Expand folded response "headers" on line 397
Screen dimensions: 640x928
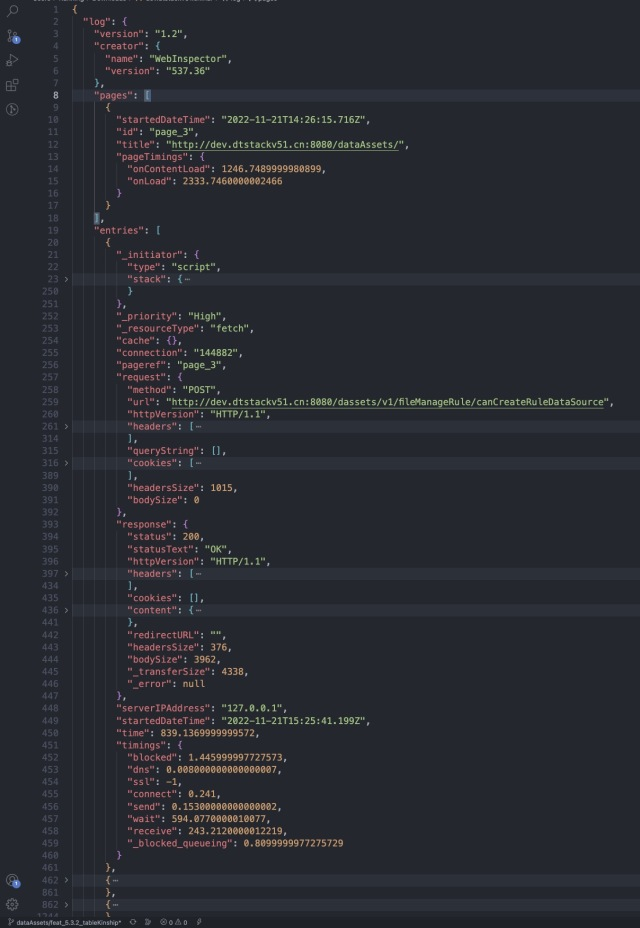[x=66, y=573]
